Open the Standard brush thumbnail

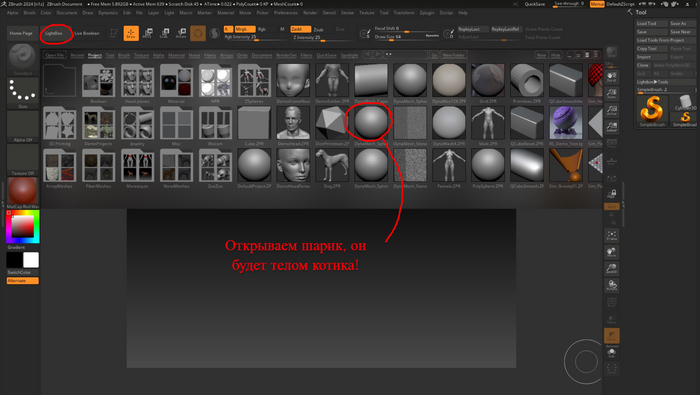[22, 59]
